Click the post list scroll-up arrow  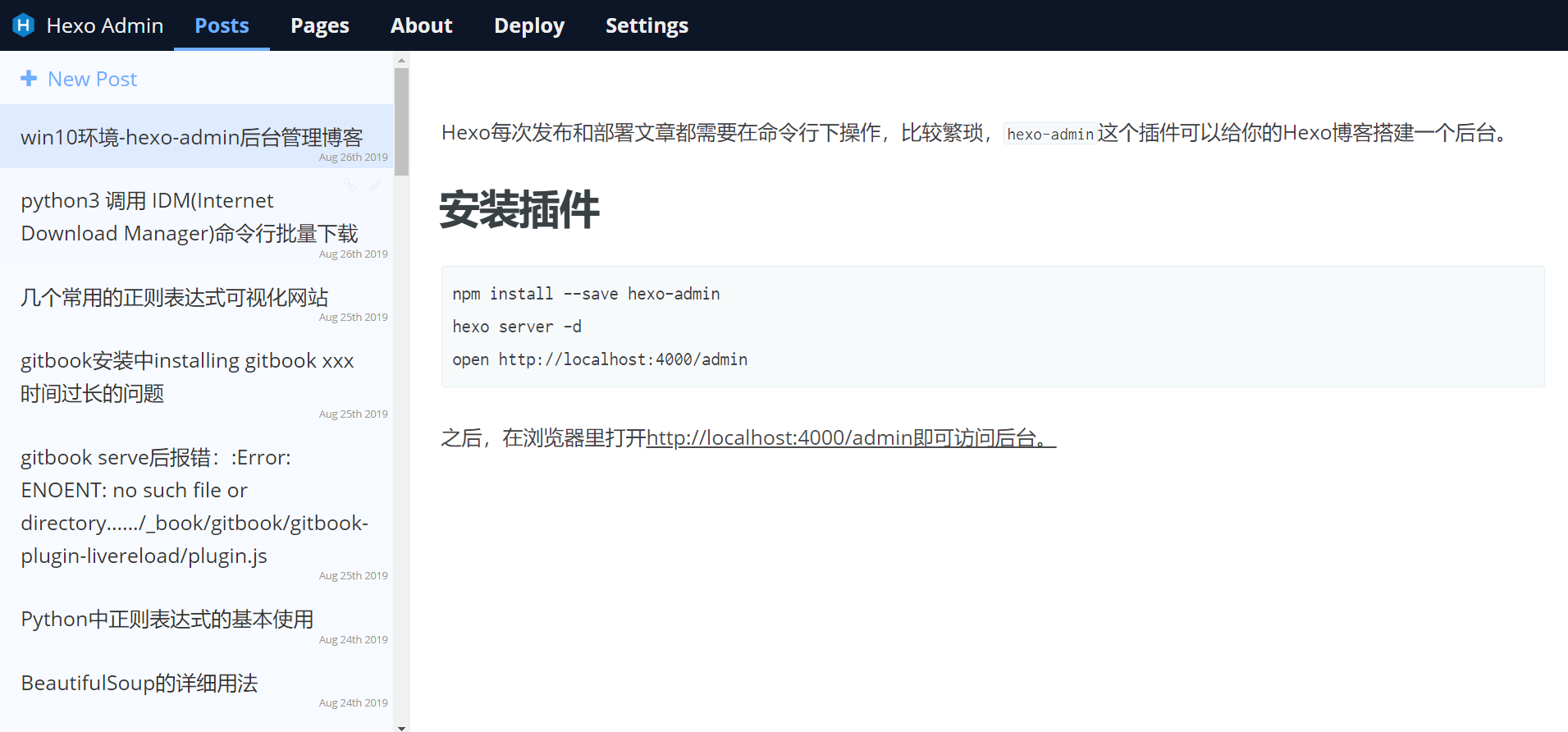tap(401, 59)
